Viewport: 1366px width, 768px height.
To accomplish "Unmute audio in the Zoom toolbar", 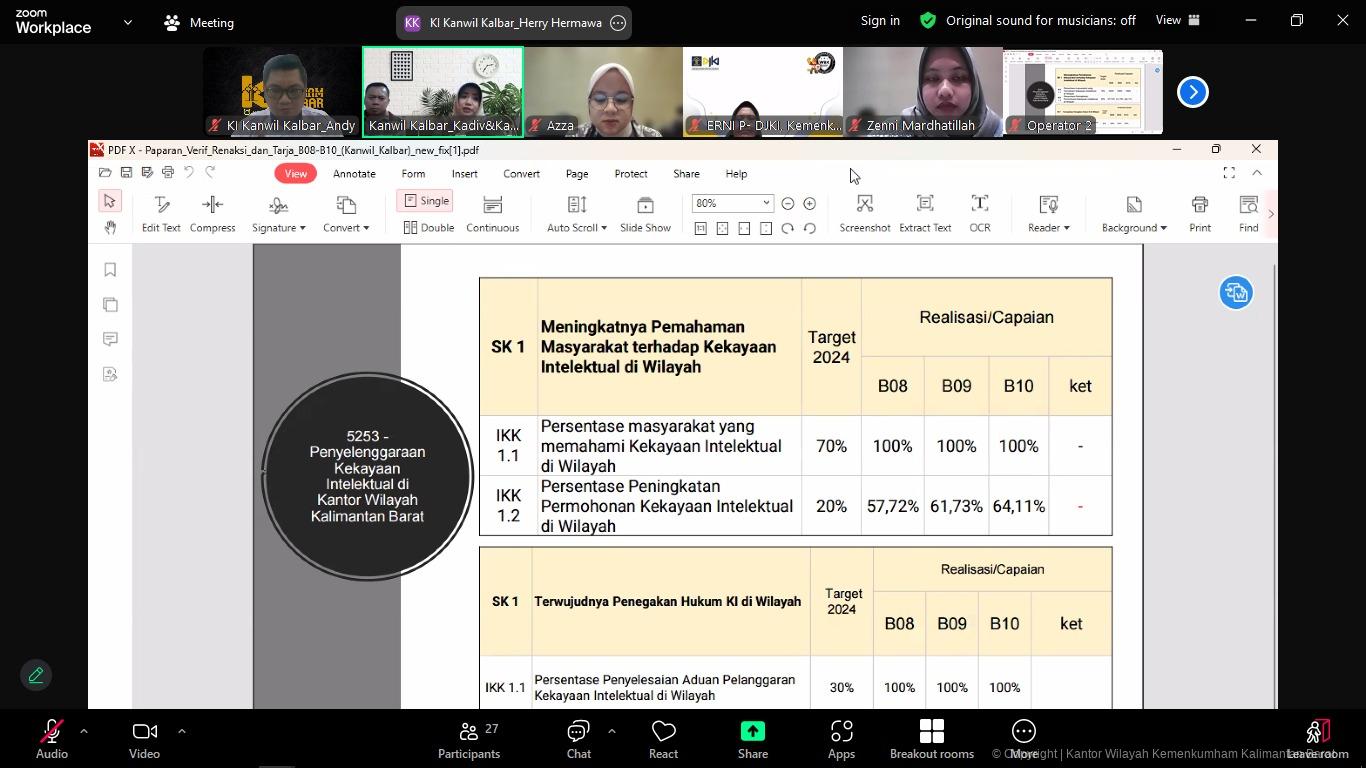I will pyautogui.click(x=52, y=738).
